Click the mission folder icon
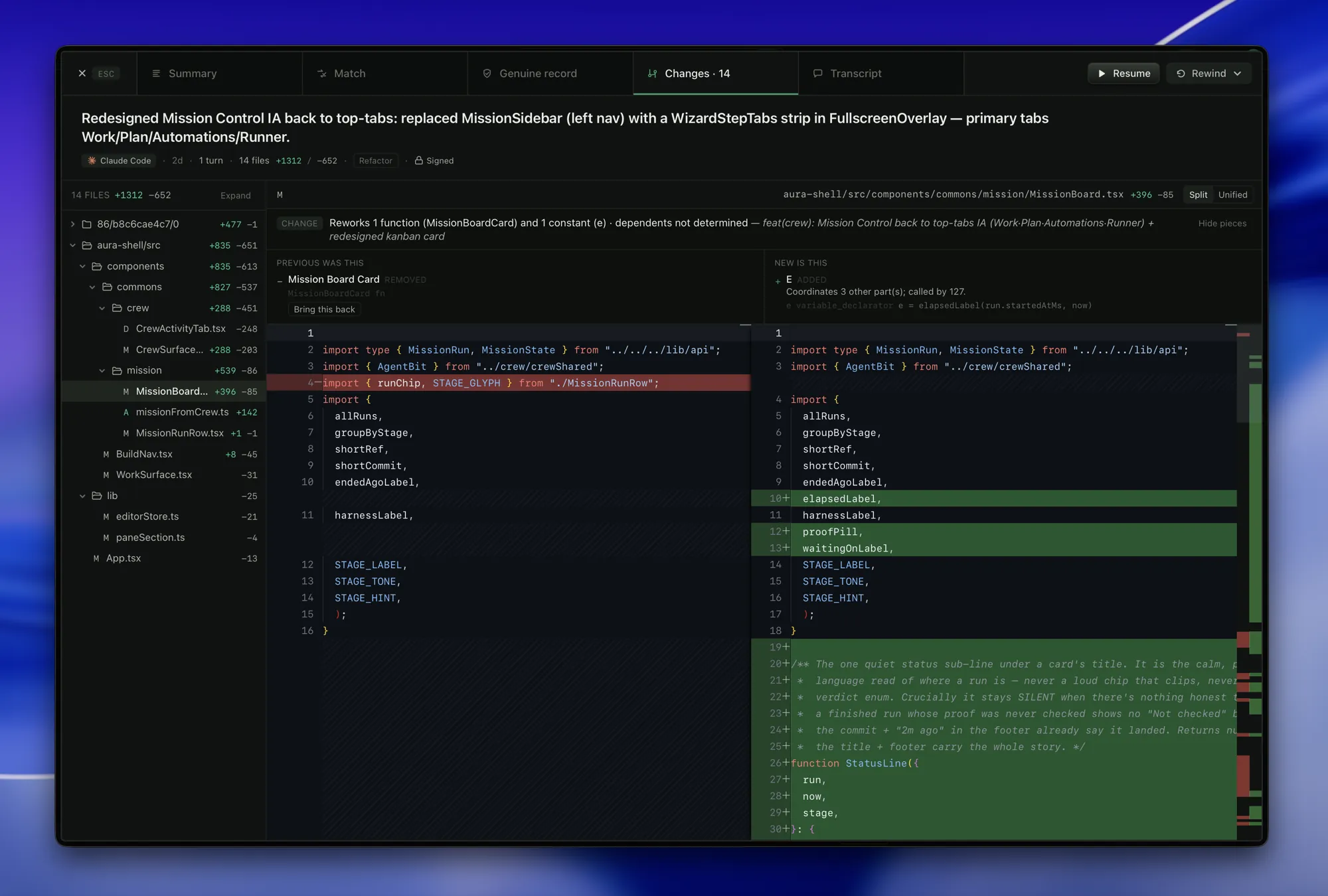The width and height of the screenshot is (1328, 896). pyautogui.click(x=117, y=370)
